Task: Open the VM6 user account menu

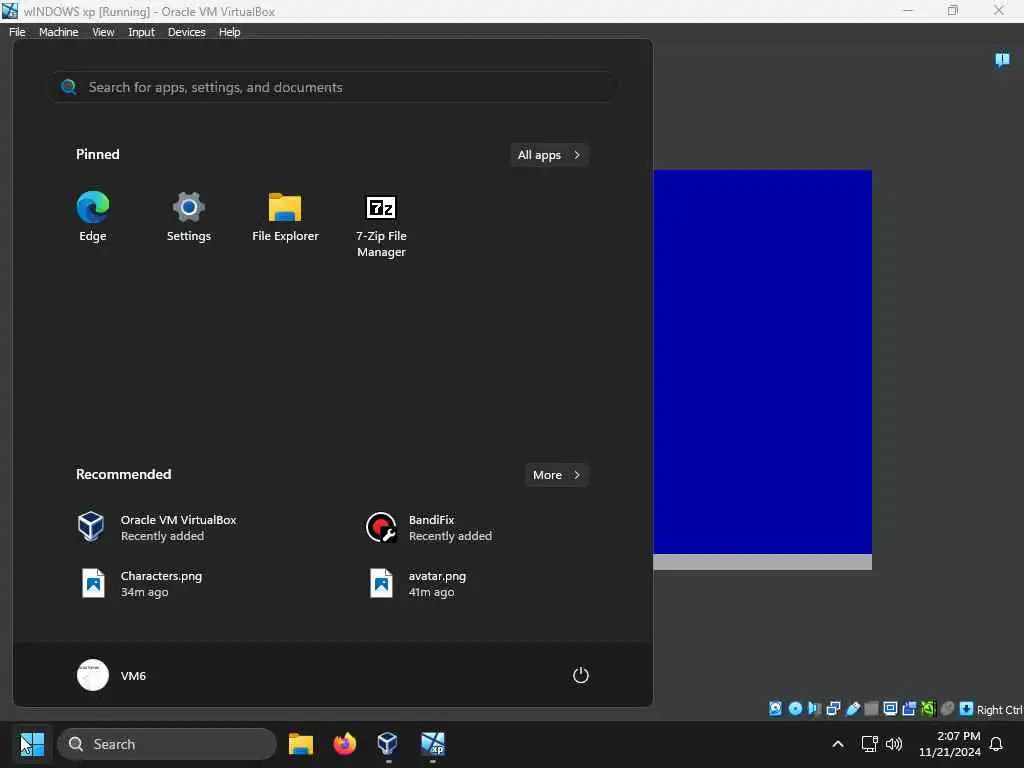Action: [x=112, y=675]
